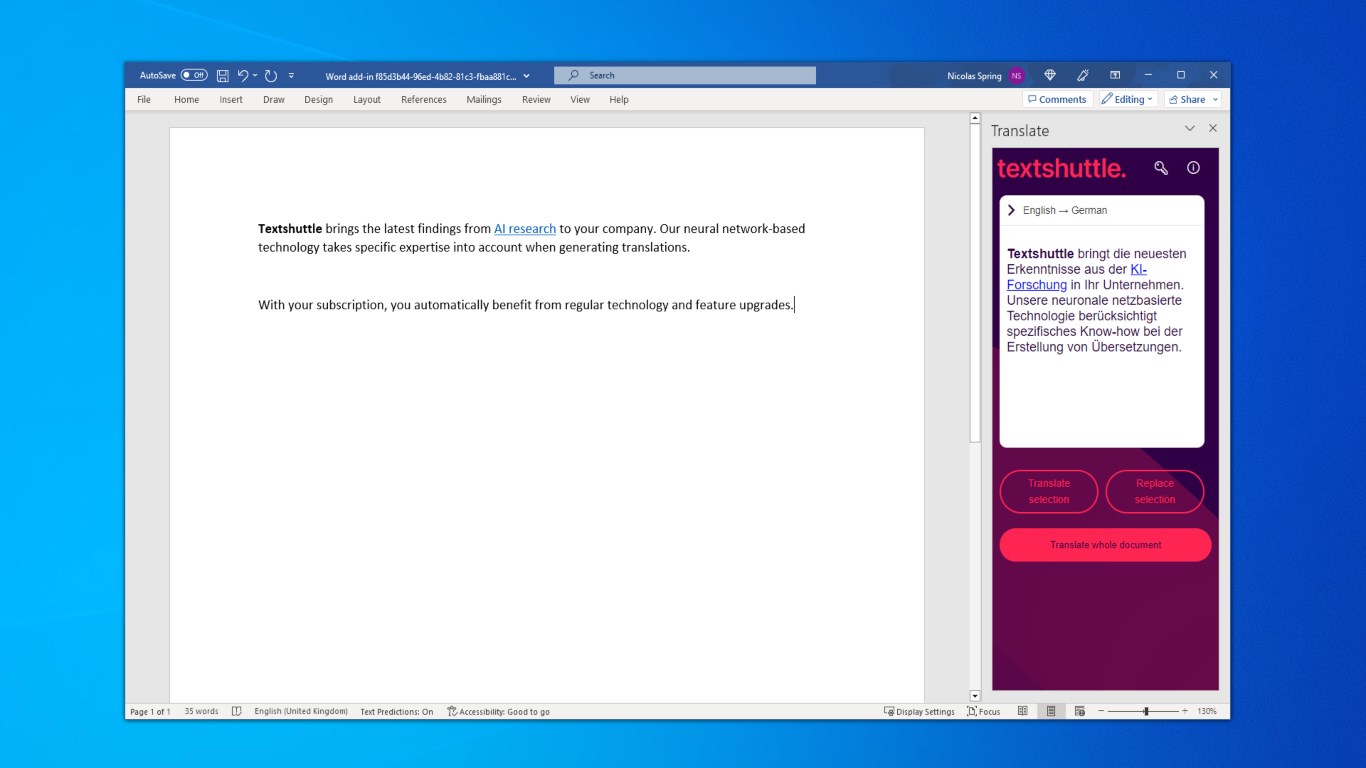Click the spelling proofing book icon in status bar
Viewport: 1366px width, 768px height.
[x=237, y=711]
